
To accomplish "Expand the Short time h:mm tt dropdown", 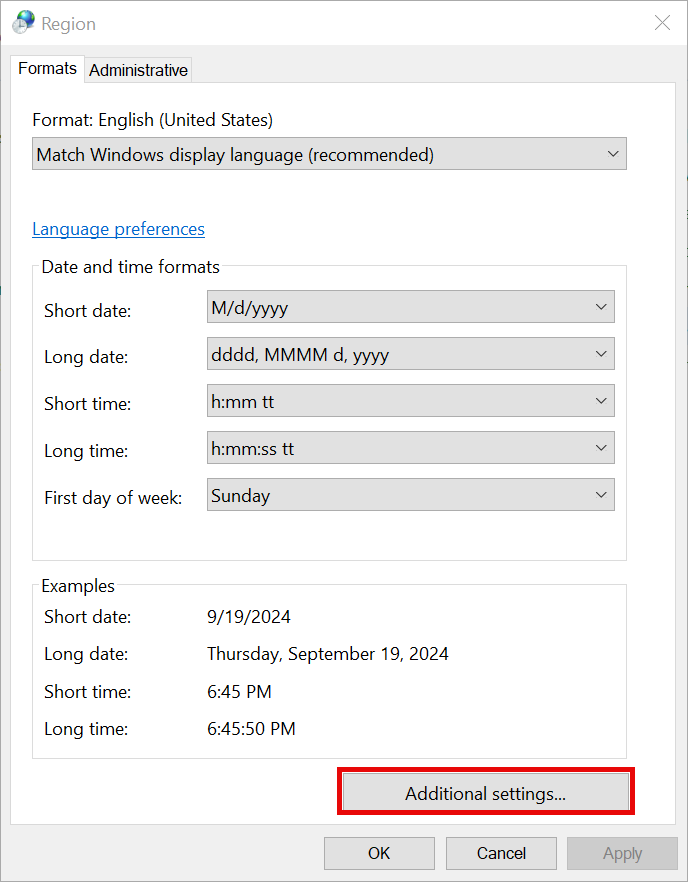I will [x=410, y=402].
